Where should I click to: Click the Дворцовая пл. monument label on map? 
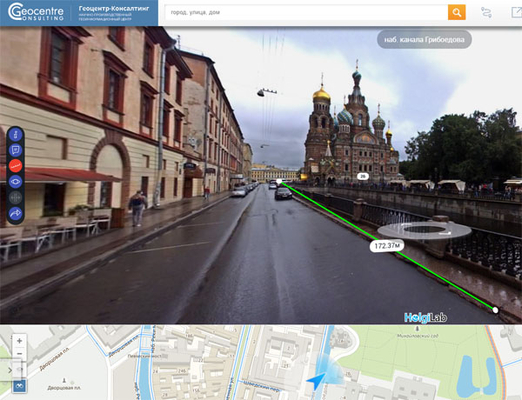[64, 388]
